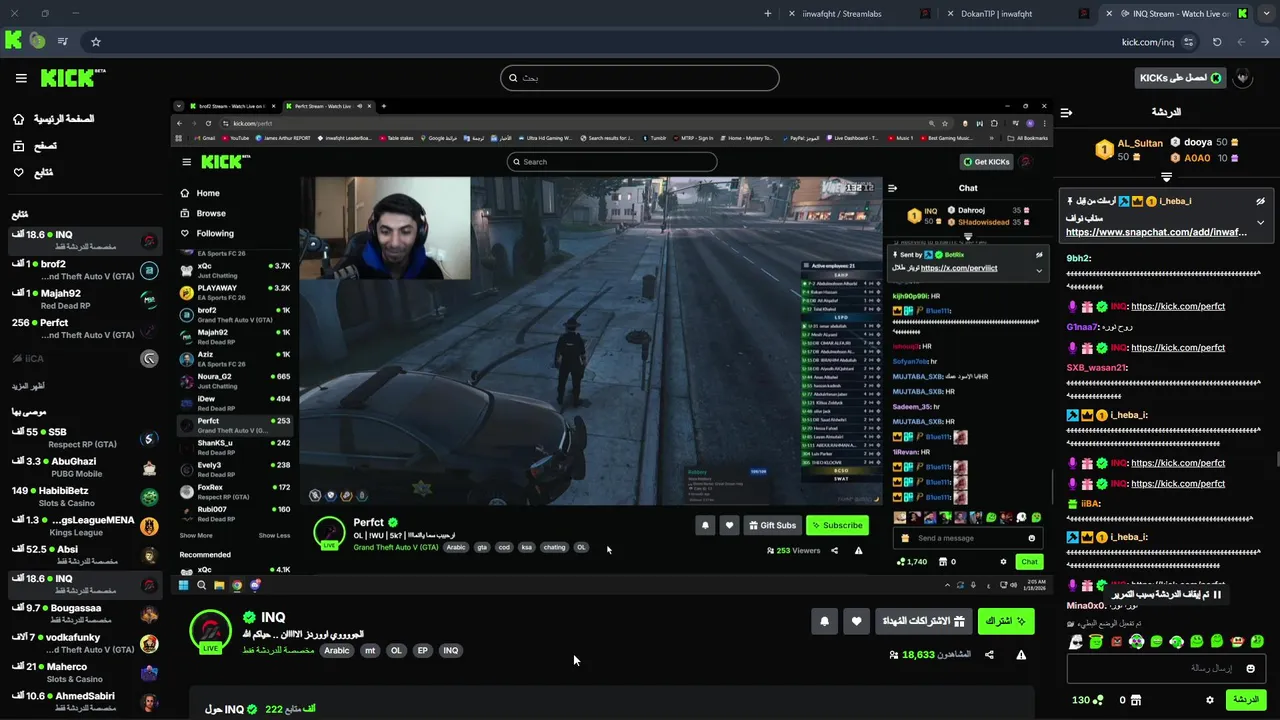The image size is (1280, 720).
Task: Open the Following sidebar link
Action: coord(32,173)
